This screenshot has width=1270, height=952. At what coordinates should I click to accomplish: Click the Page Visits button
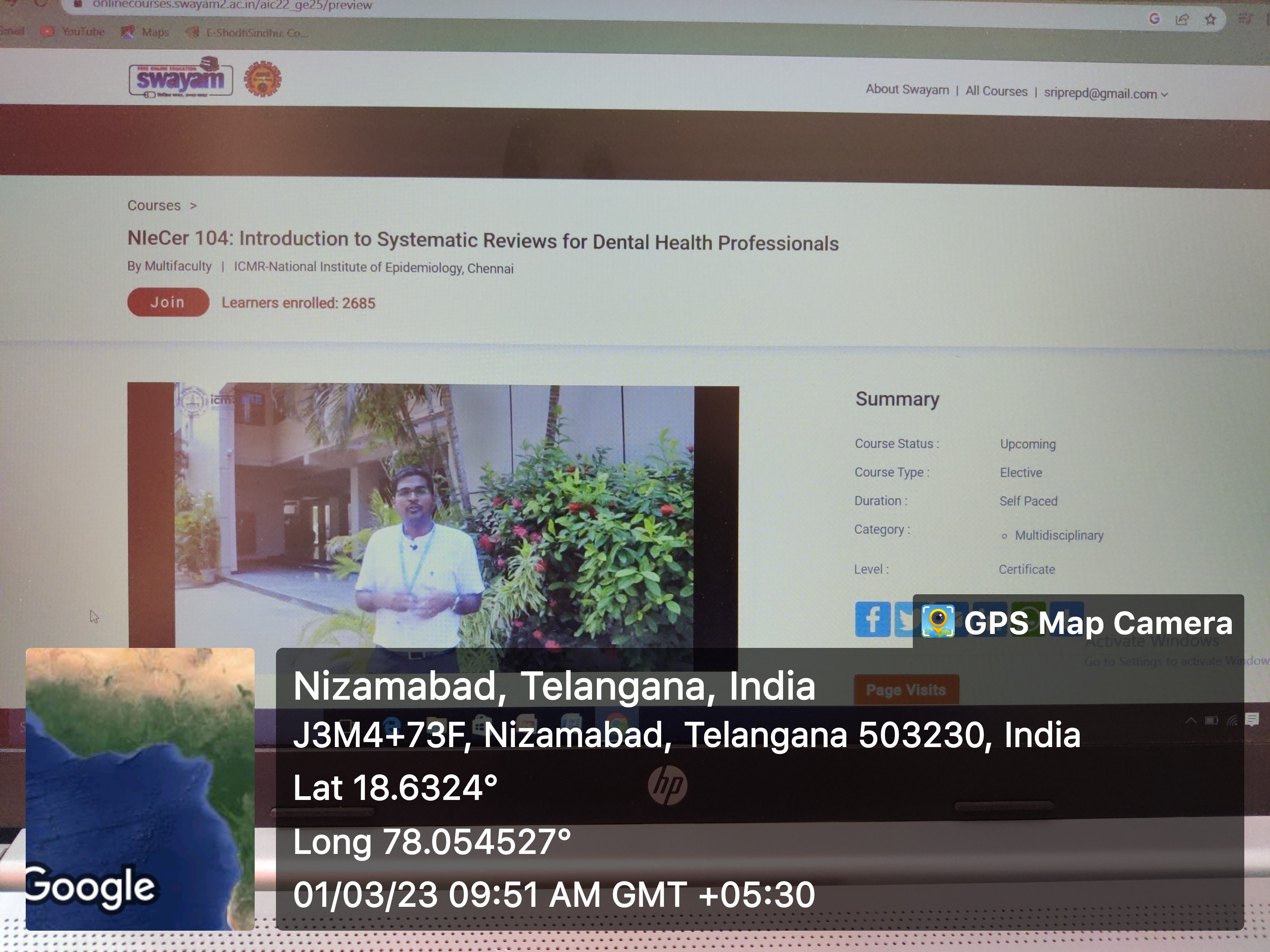point(906,690)
